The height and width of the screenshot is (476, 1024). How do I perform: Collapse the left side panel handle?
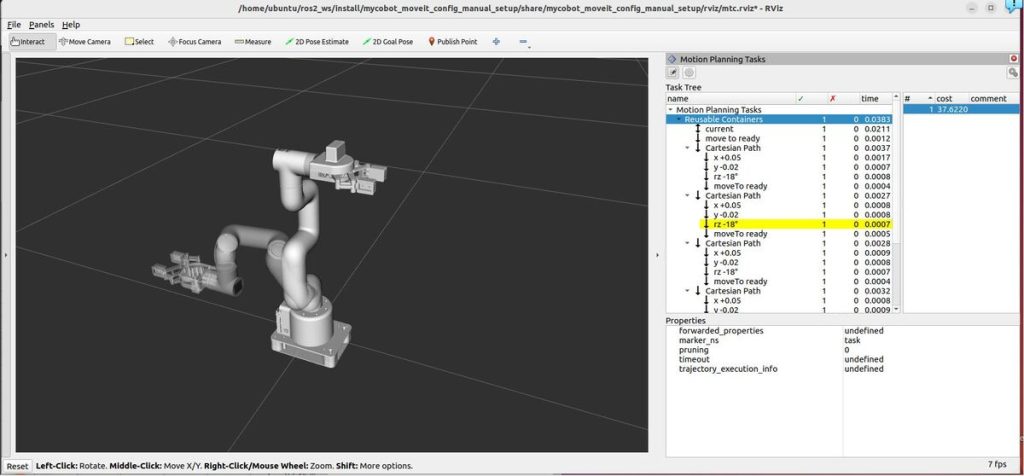[6, 255]
